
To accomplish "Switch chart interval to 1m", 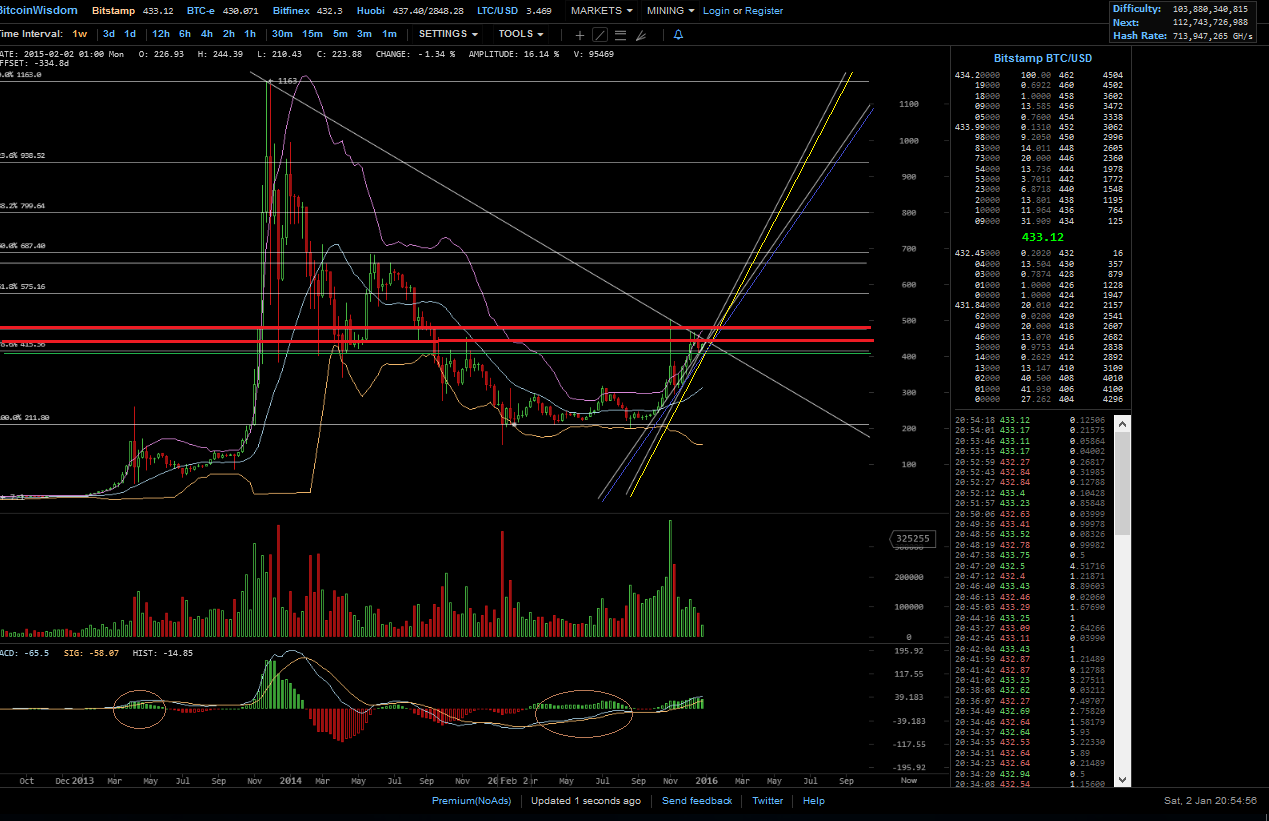I will point(389,34).
